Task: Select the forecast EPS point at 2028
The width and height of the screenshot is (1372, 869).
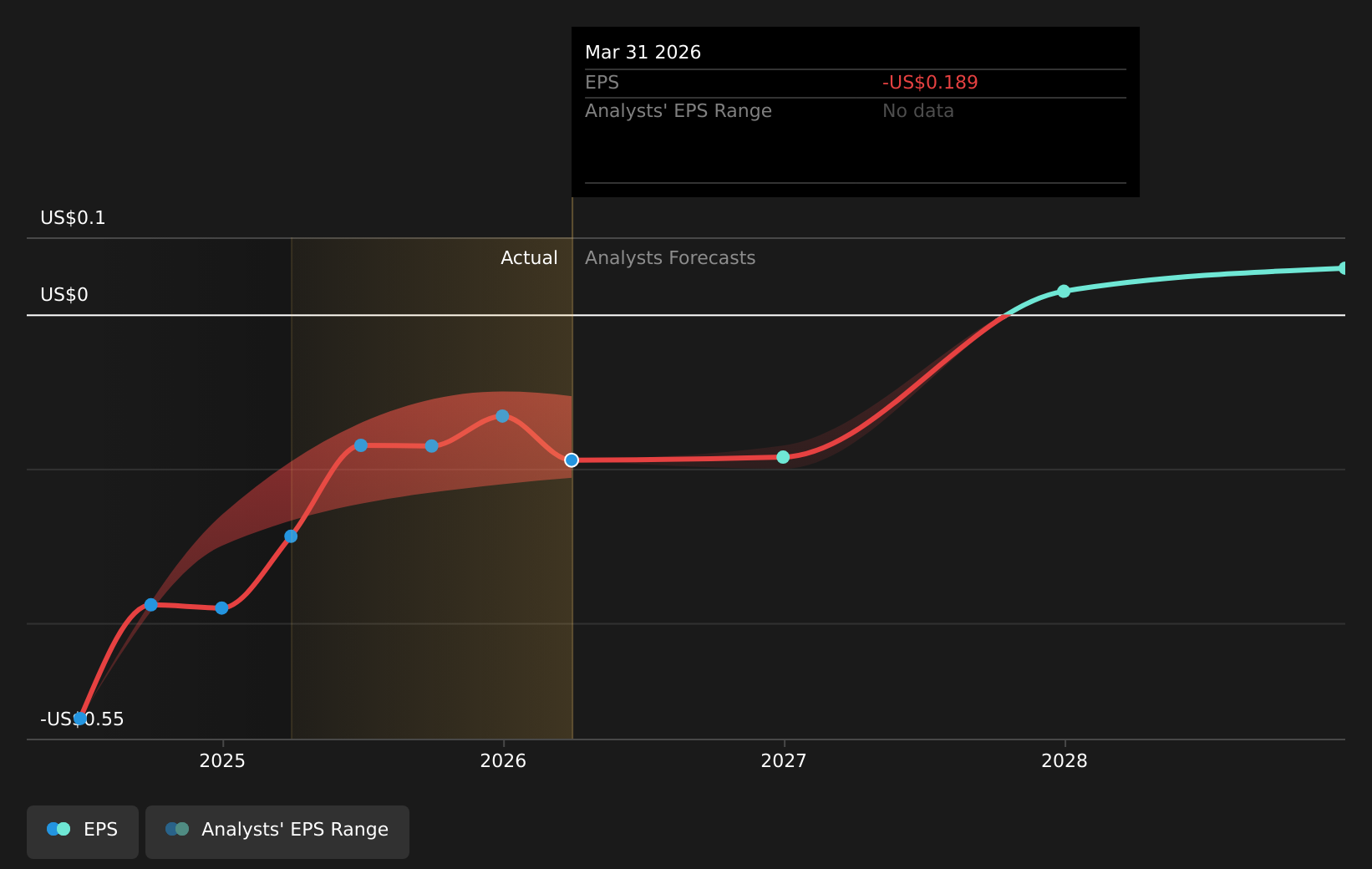Action: (1064, 292)
